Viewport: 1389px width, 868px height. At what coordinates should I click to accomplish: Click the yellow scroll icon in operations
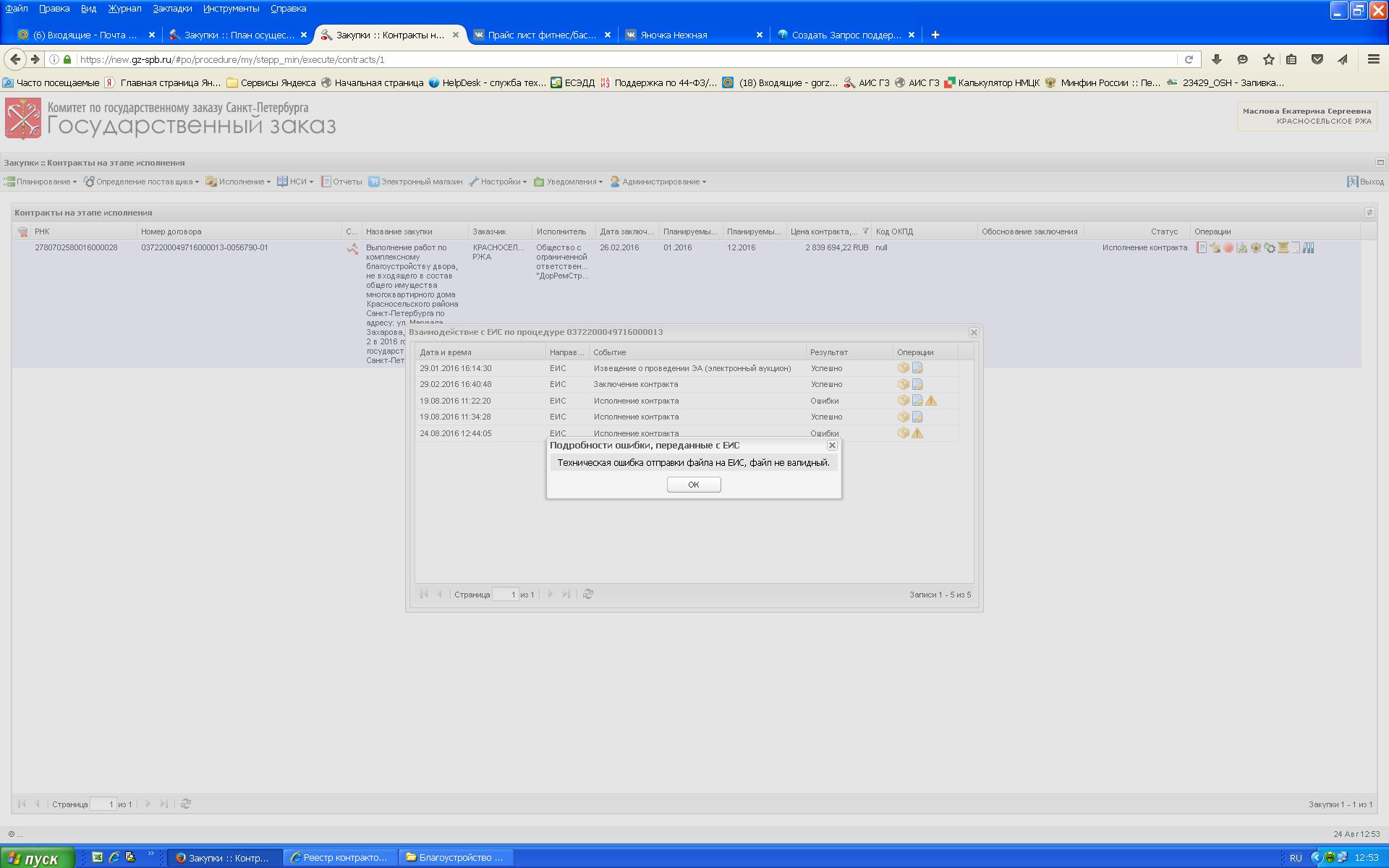[x=1283, y=247]
